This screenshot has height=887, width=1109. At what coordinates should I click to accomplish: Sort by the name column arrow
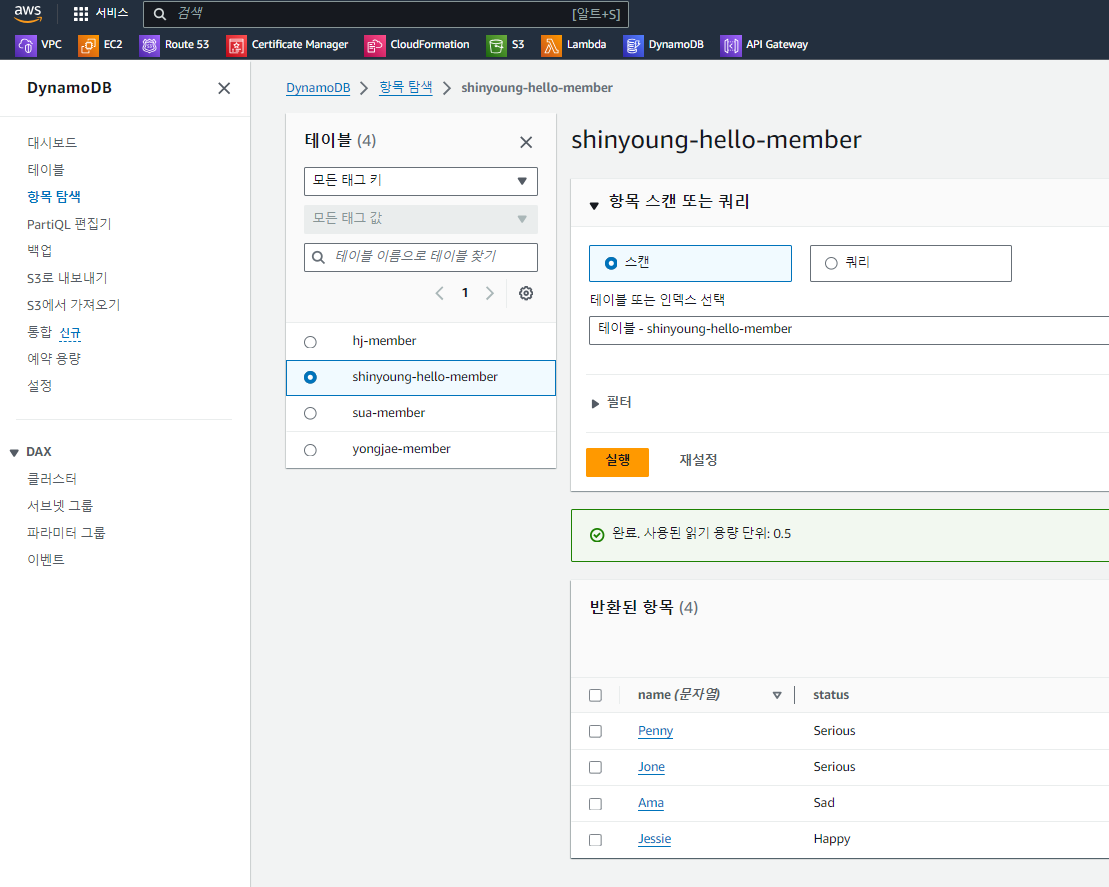777,695
